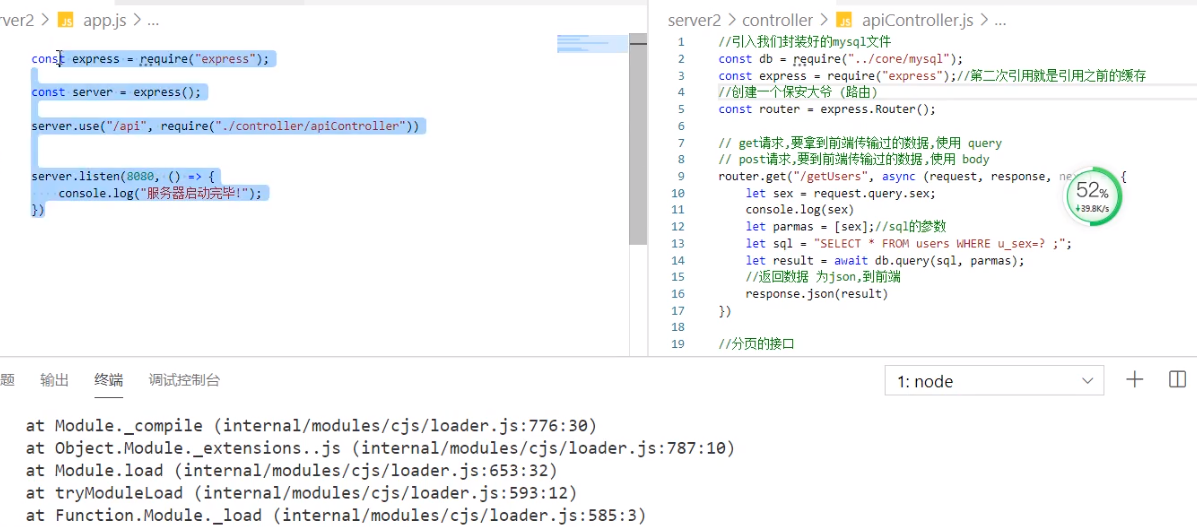Click the JS file icon beside app.js
The height and width of the screenshot is (527, 1197).
66,21
